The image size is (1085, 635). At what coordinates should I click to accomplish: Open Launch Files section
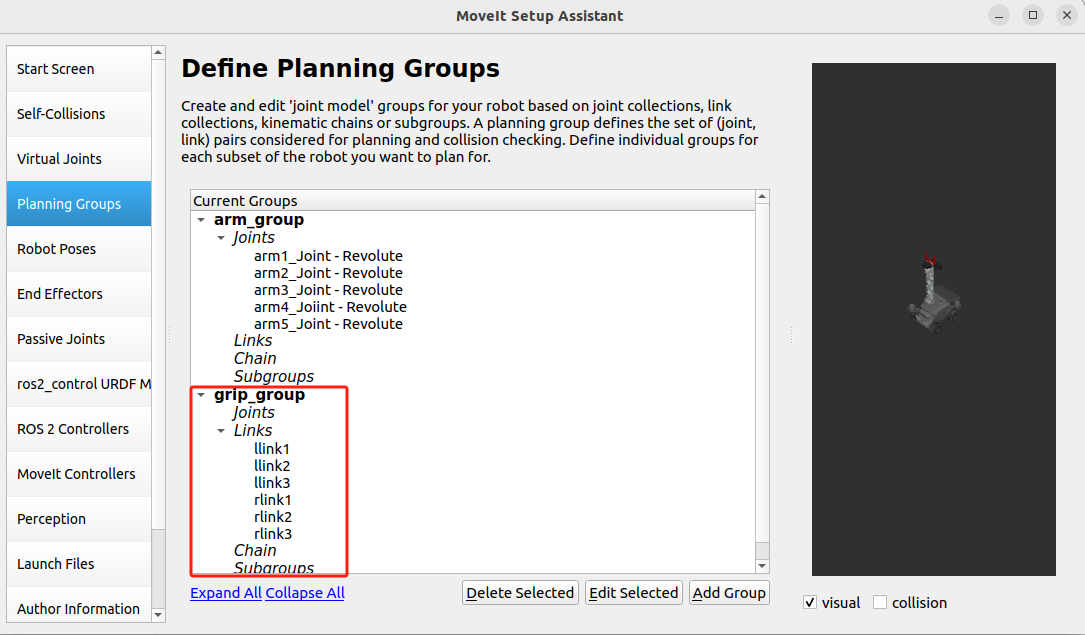(79, 564)
